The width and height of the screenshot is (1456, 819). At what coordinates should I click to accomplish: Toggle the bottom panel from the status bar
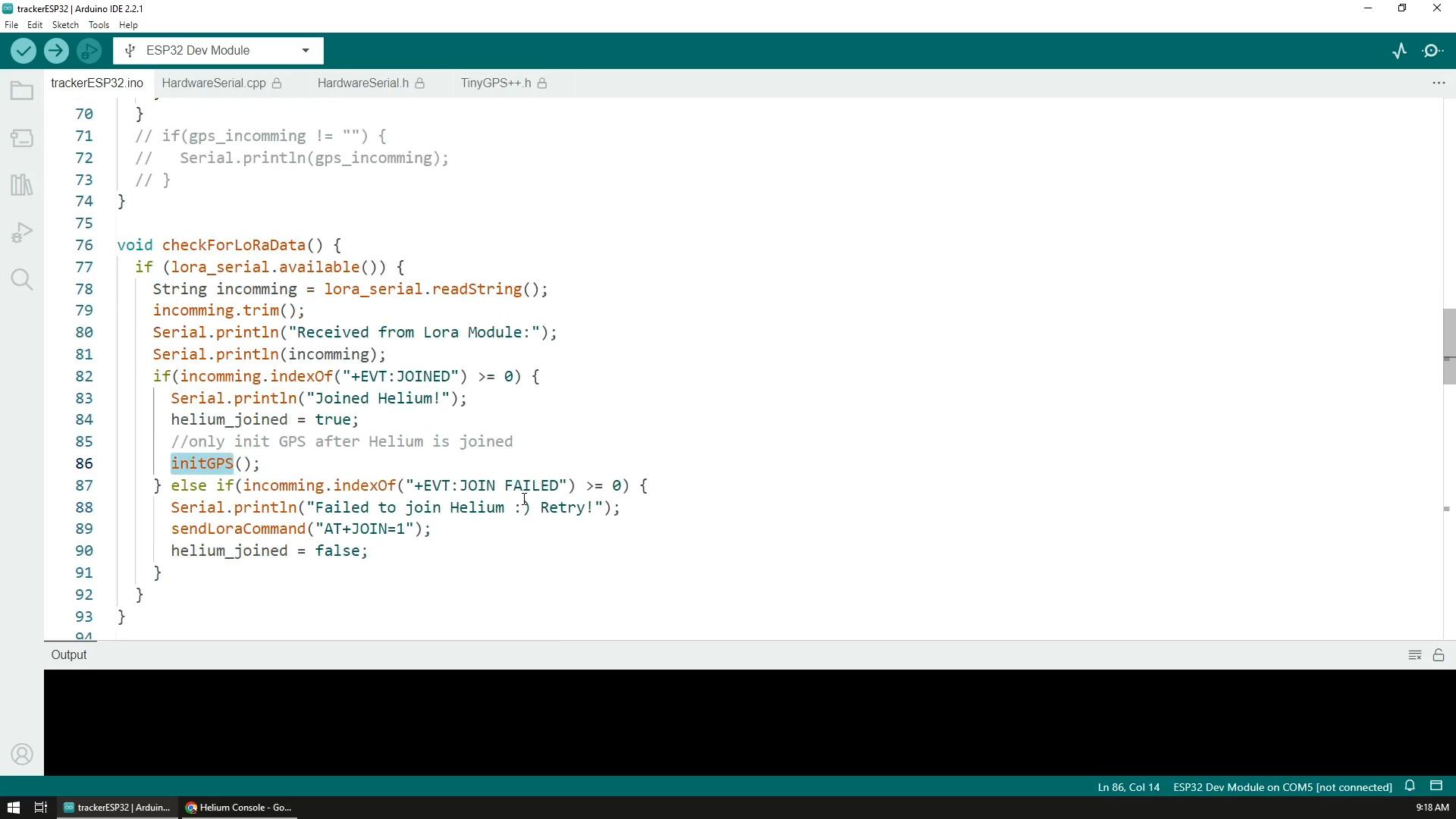(1436, 786)
